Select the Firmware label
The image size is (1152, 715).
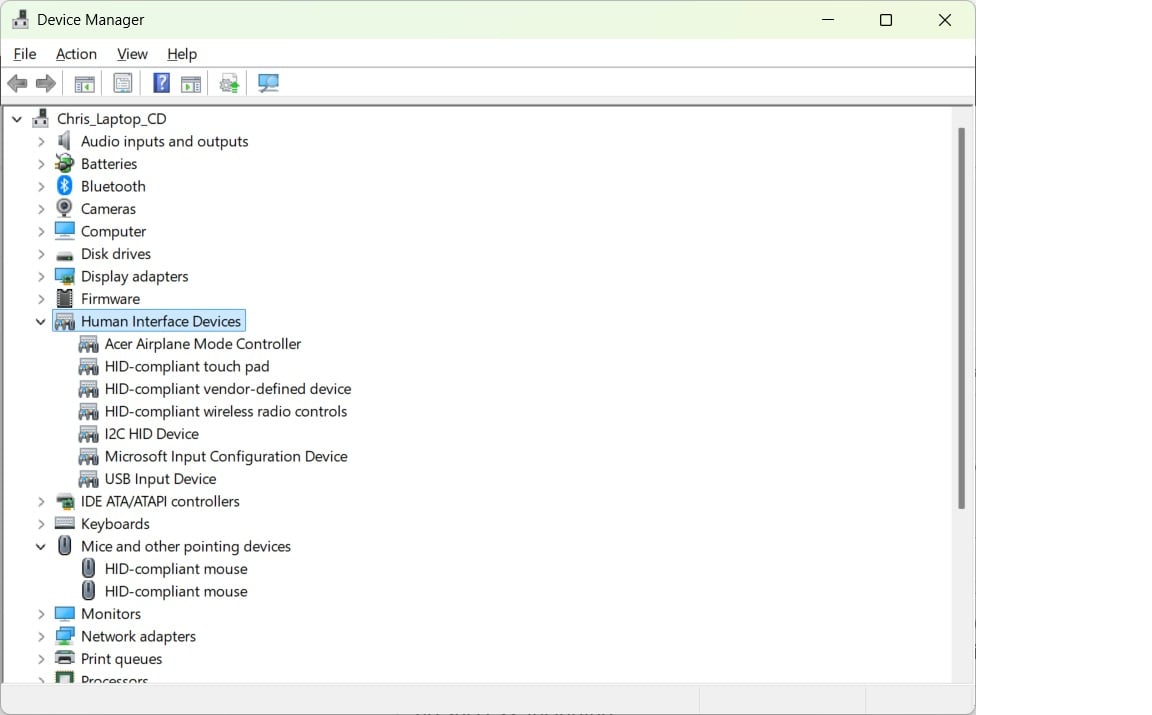(x=110, y=299)
